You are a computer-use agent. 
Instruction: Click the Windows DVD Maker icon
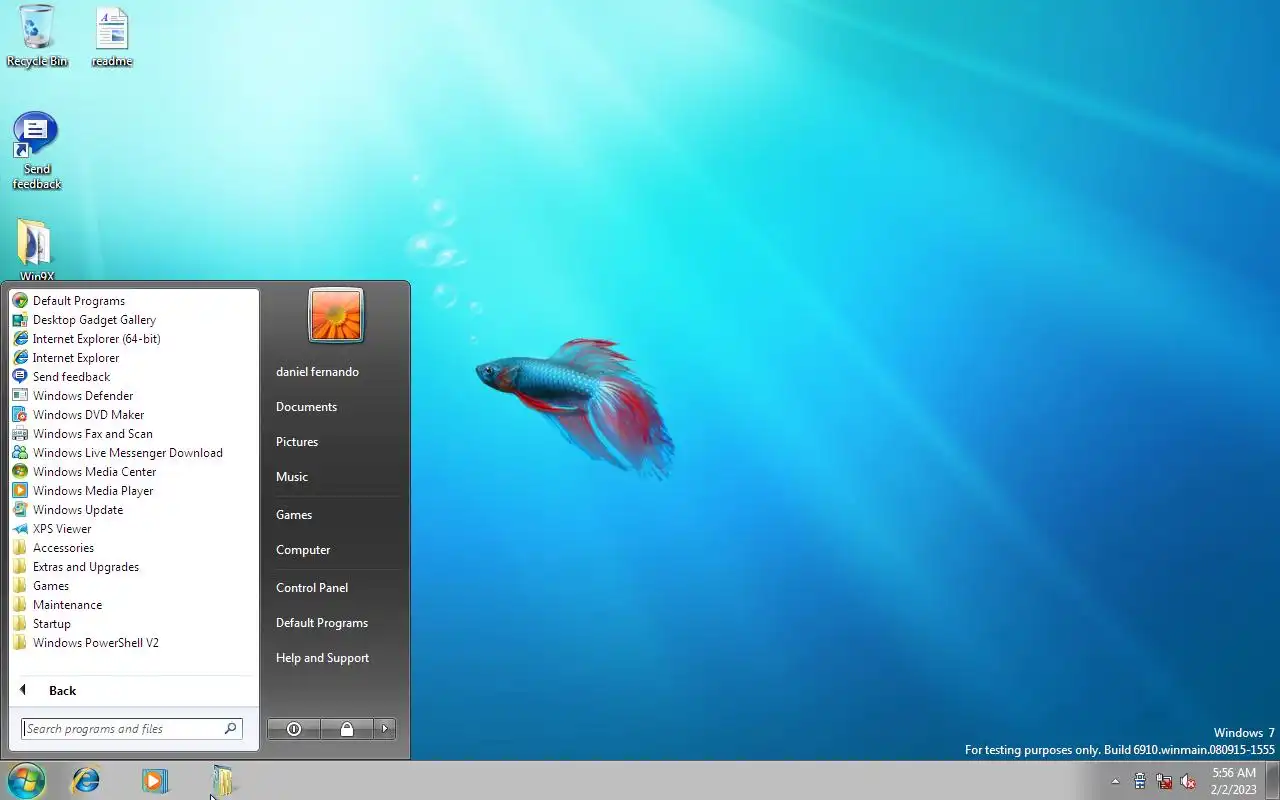[20, 415]
